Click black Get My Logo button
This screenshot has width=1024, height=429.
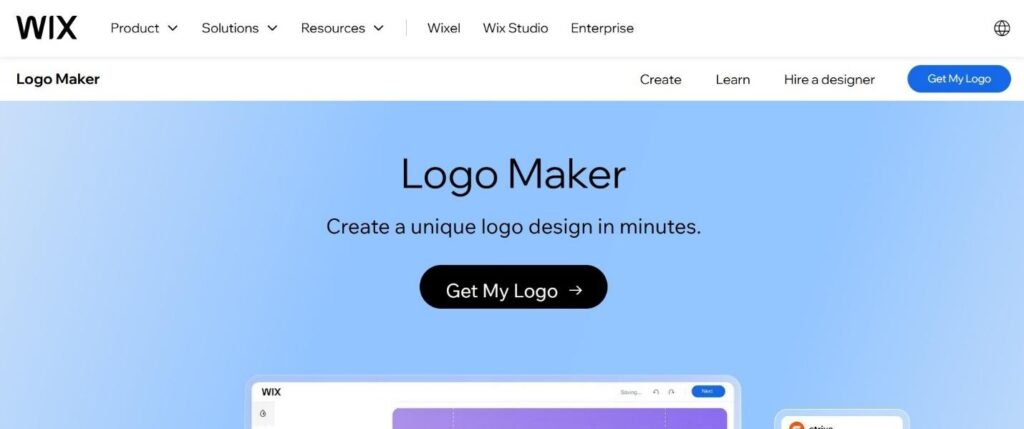point(513,287)
